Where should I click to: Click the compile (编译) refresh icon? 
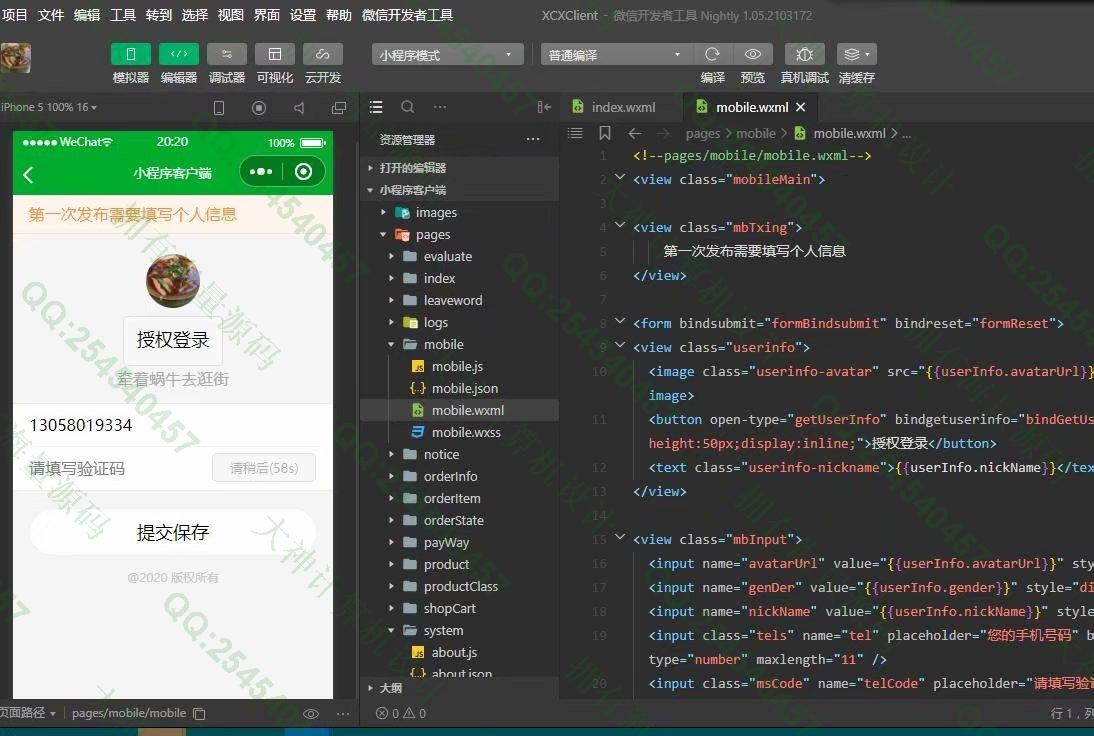(x=712, y=54)
